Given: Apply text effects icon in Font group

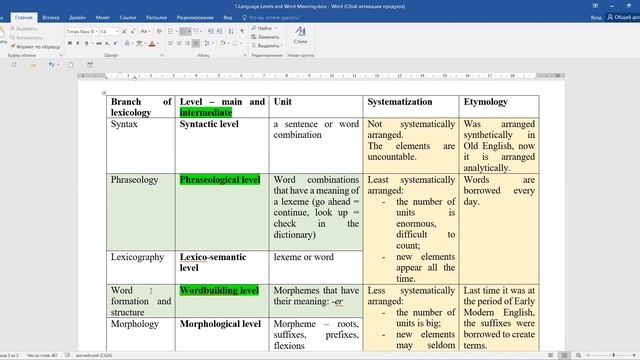Looking at the screenshot, I should 127,43.
